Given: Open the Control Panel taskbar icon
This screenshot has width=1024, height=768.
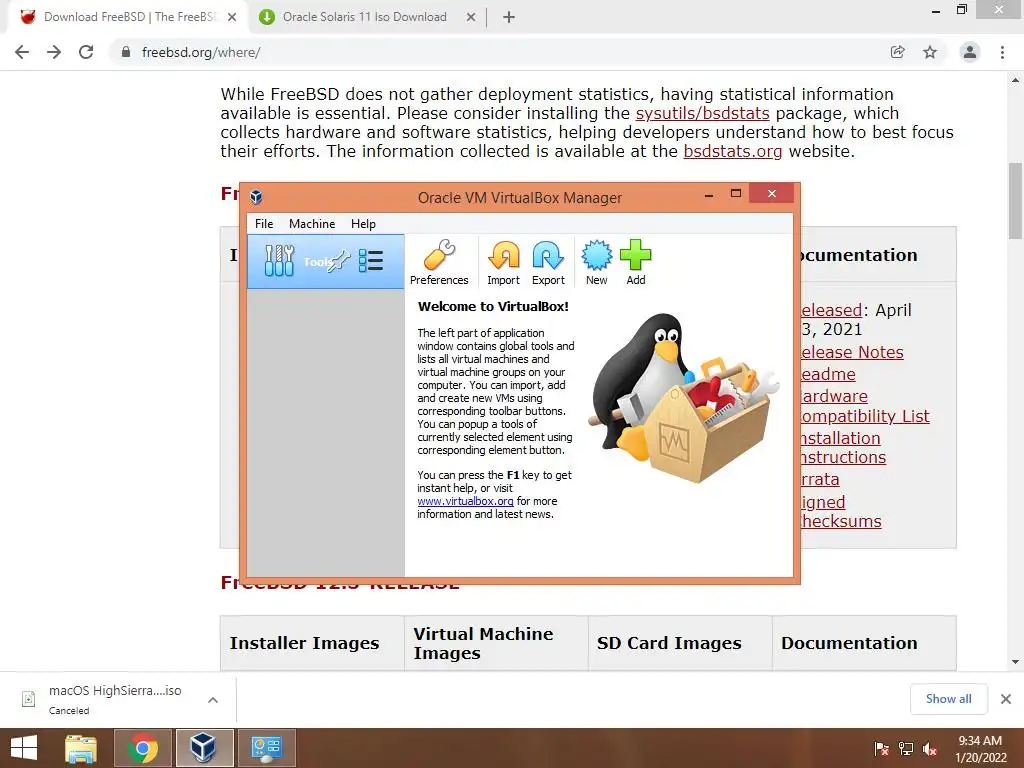Looking at the screenshot, I should click(266, 748).
